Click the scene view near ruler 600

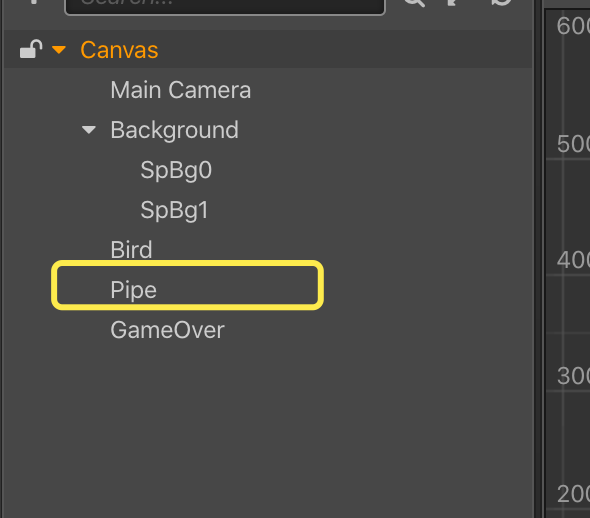(573, 26)
